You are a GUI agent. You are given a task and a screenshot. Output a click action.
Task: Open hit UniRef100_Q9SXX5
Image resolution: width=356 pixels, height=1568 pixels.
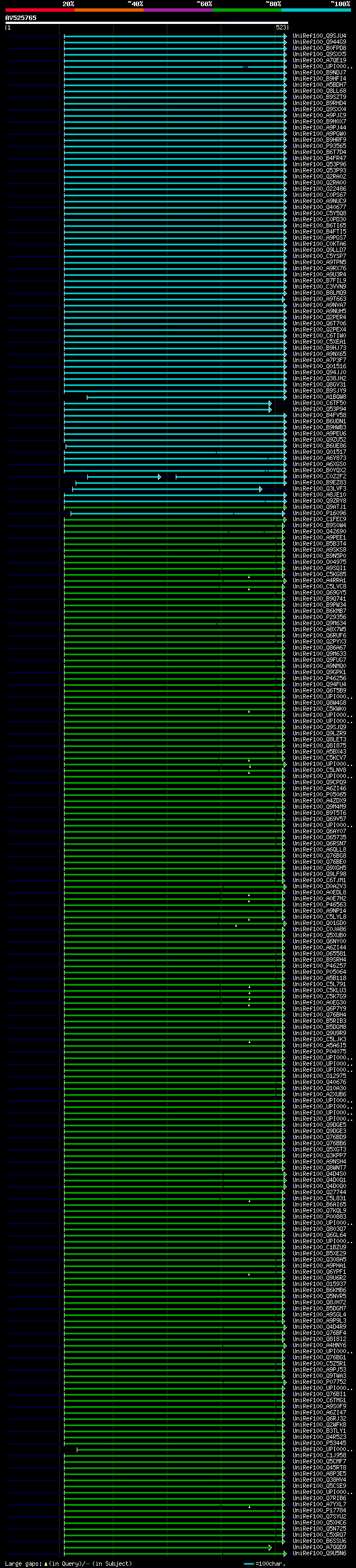pyautogui.click(x=319, y=54)
